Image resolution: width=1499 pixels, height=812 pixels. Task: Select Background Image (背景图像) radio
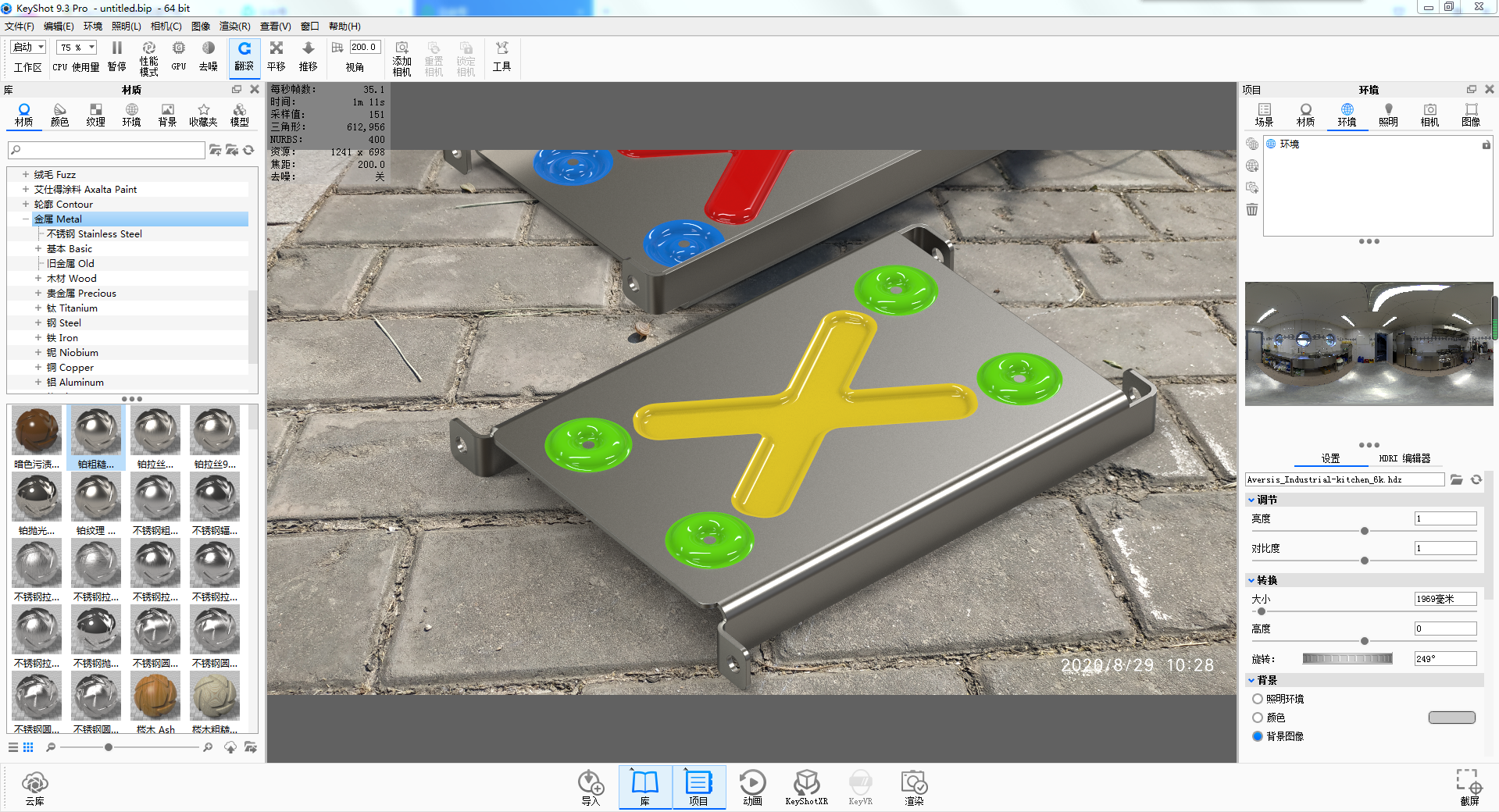click(x=1258, y=736)
